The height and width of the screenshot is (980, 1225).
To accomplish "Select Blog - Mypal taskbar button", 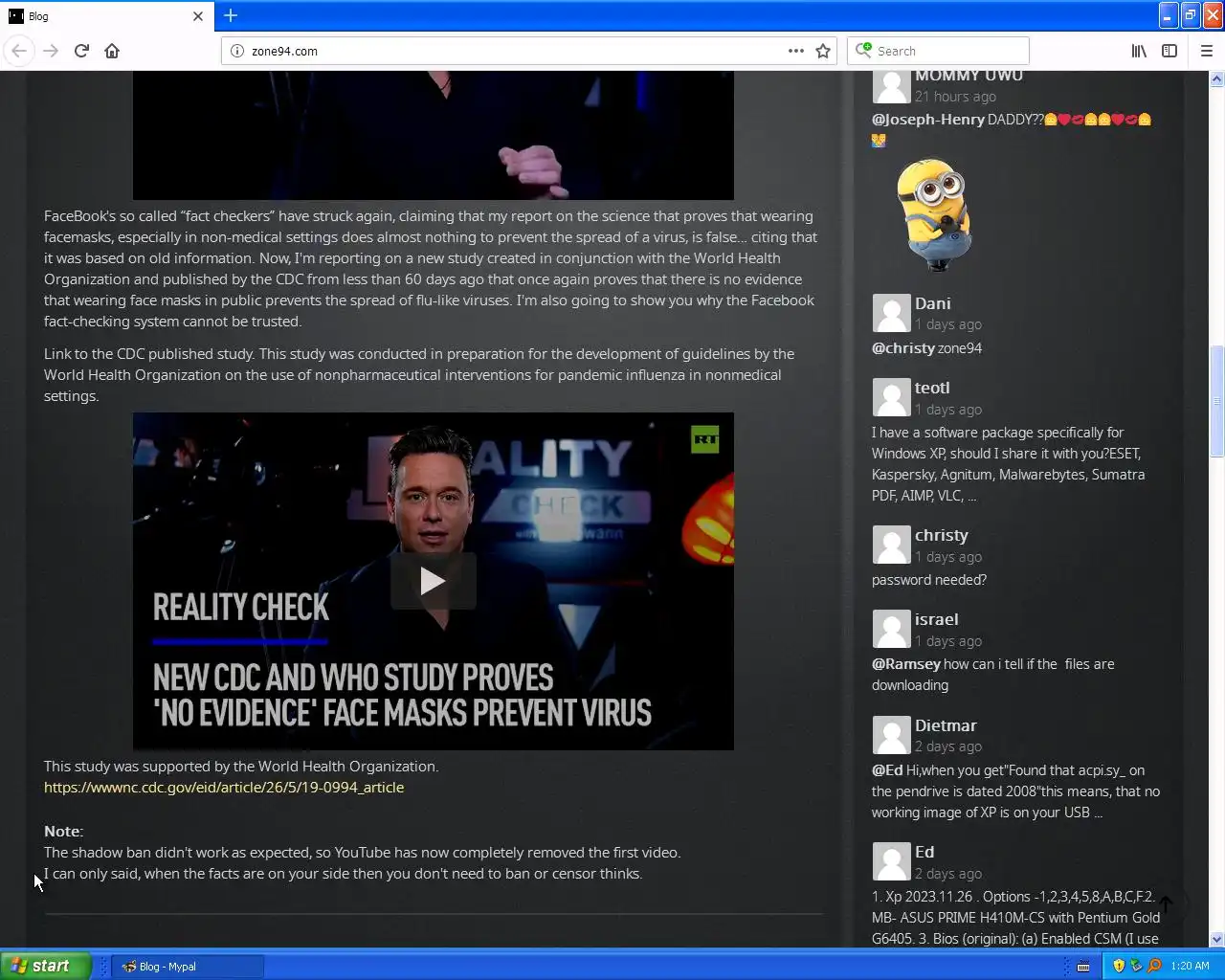I will click(x=188, y=967).
